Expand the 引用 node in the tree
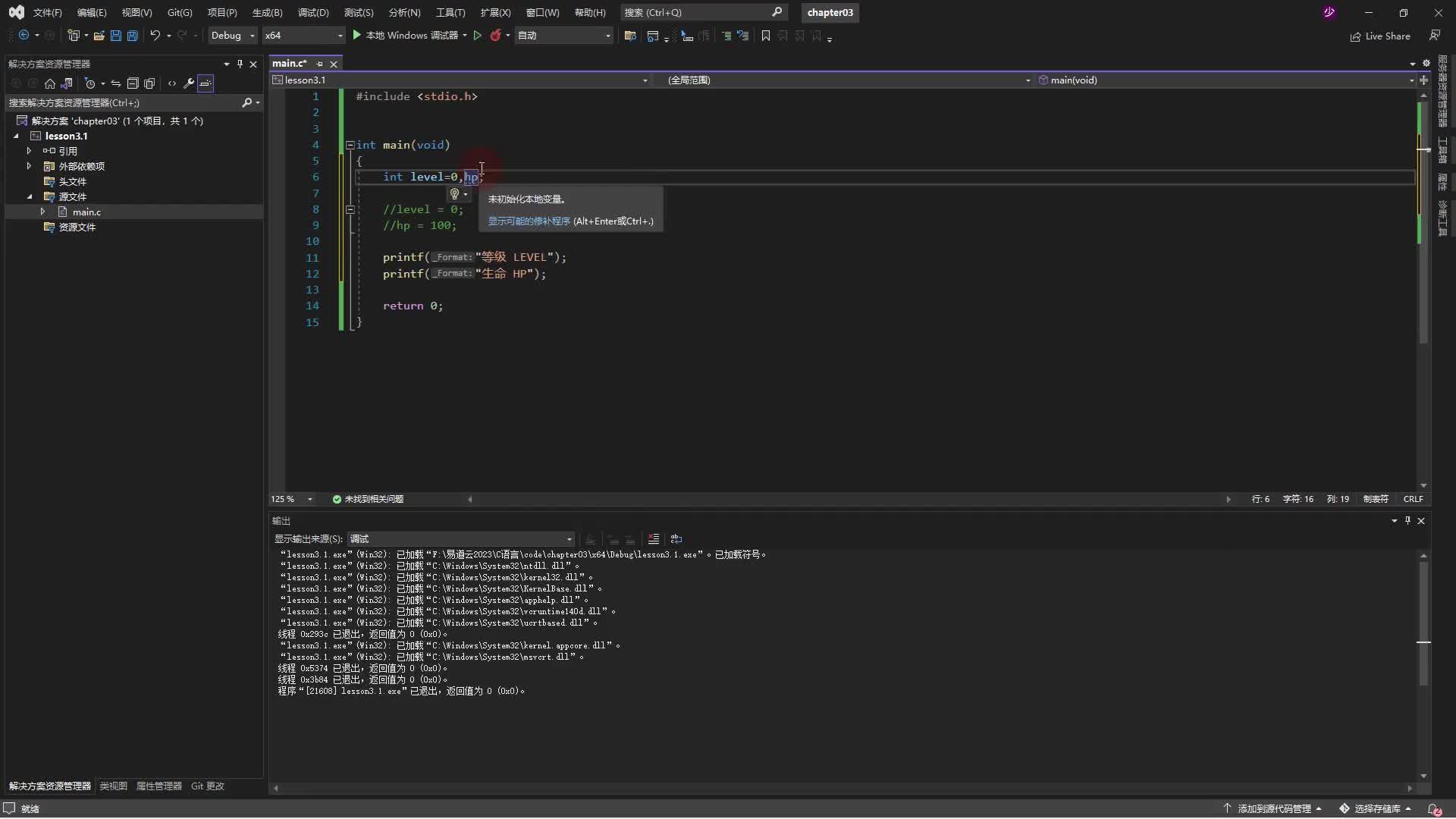Screen dimensions: 1456x819 pos(29,151)
